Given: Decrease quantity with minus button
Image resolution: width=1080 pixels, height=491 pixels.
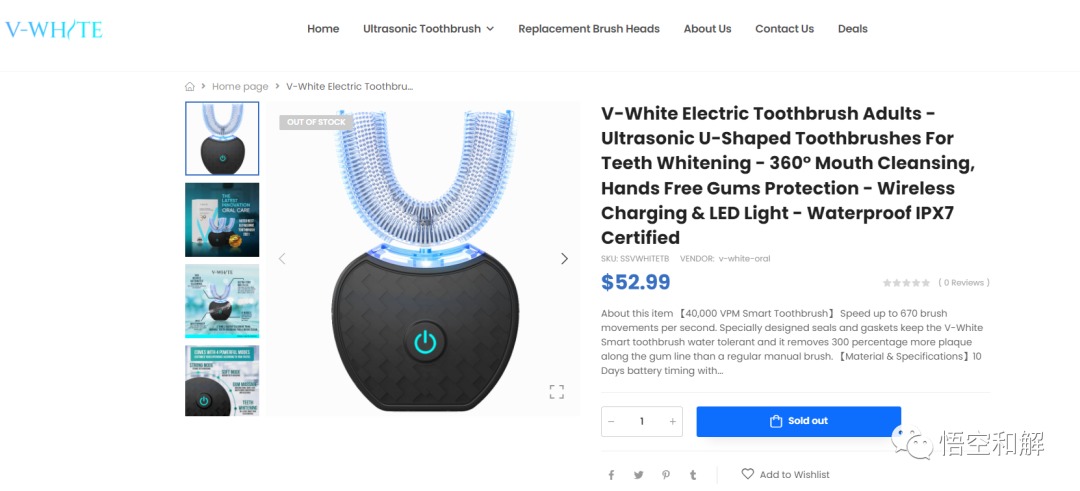Looking at the screenshot, I should [x=612, y=421].
